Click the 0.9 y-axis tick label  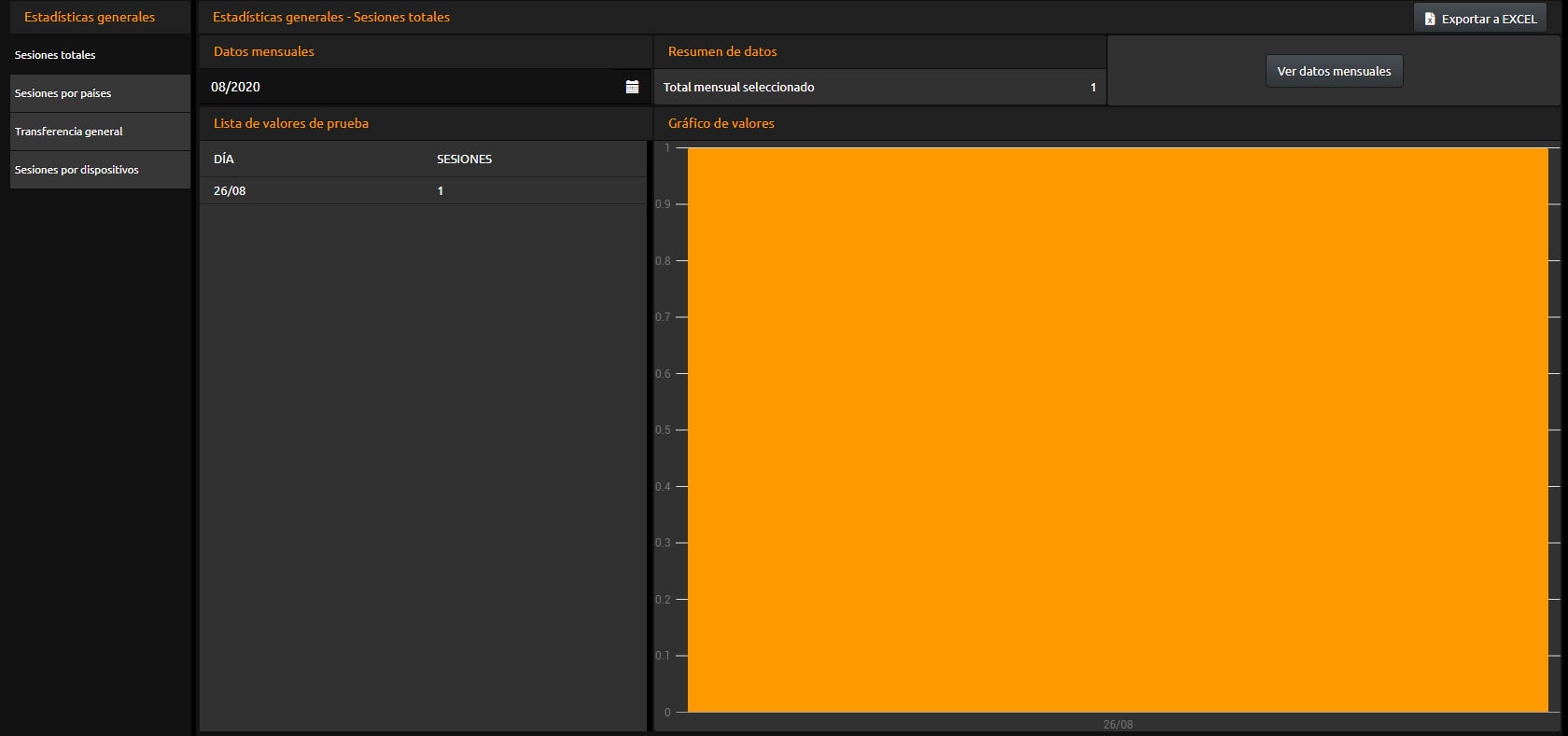pos(663,204)
